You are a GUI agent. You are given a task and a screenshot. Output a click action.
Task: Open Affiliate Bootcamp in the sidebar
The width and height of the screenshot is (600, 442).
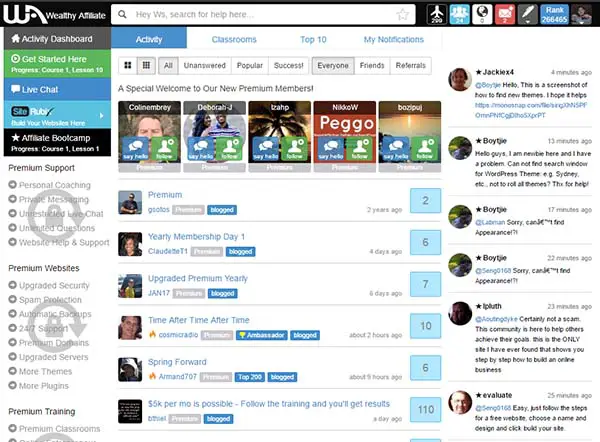tap(57, 142)
